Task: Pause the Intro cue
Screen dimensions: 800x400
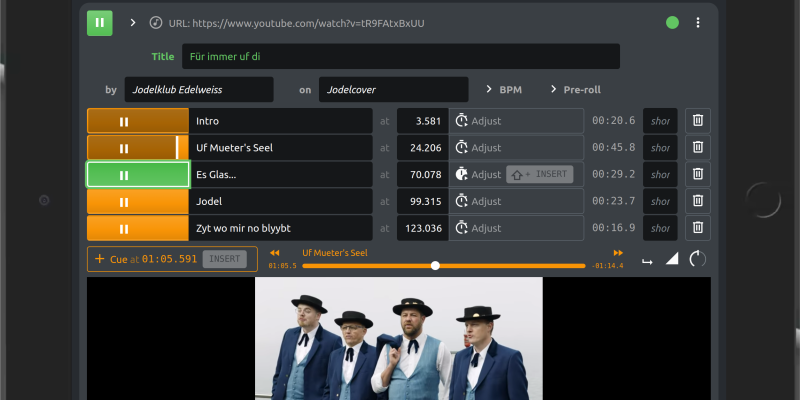Action: [138, 121]
